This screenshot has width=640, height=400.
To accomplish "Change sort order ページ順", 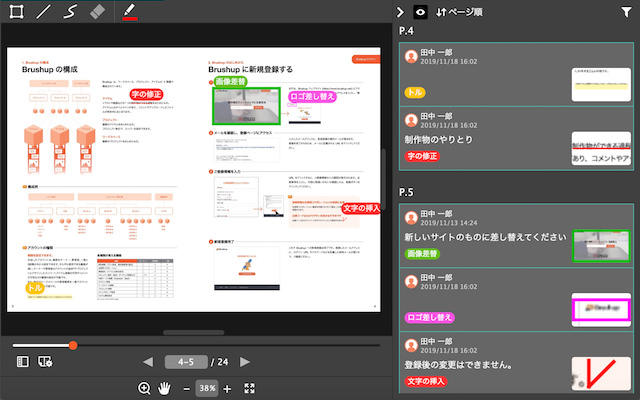I will [459, 12].
